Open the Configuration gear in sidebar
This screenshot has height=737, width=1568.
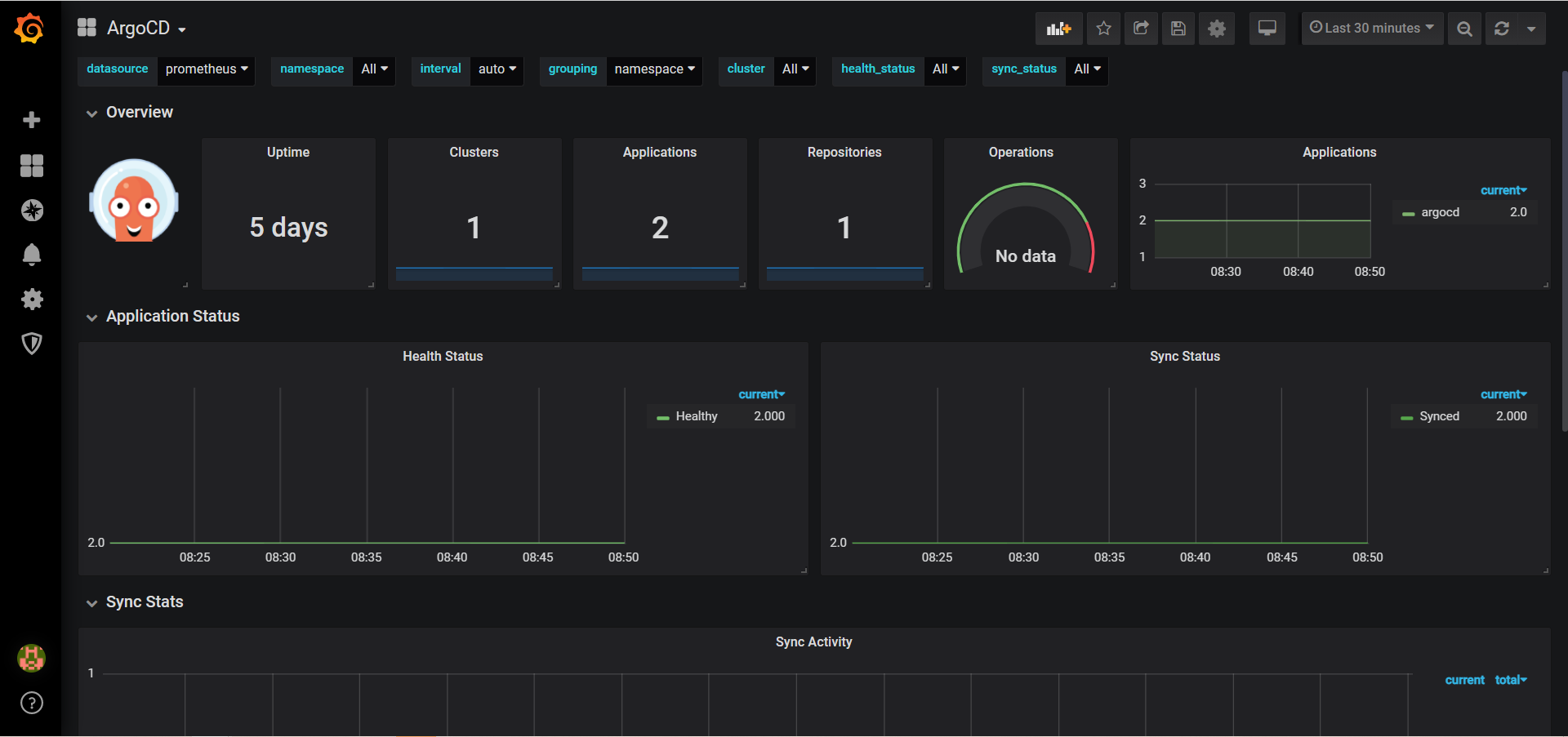tap(32, 299)
